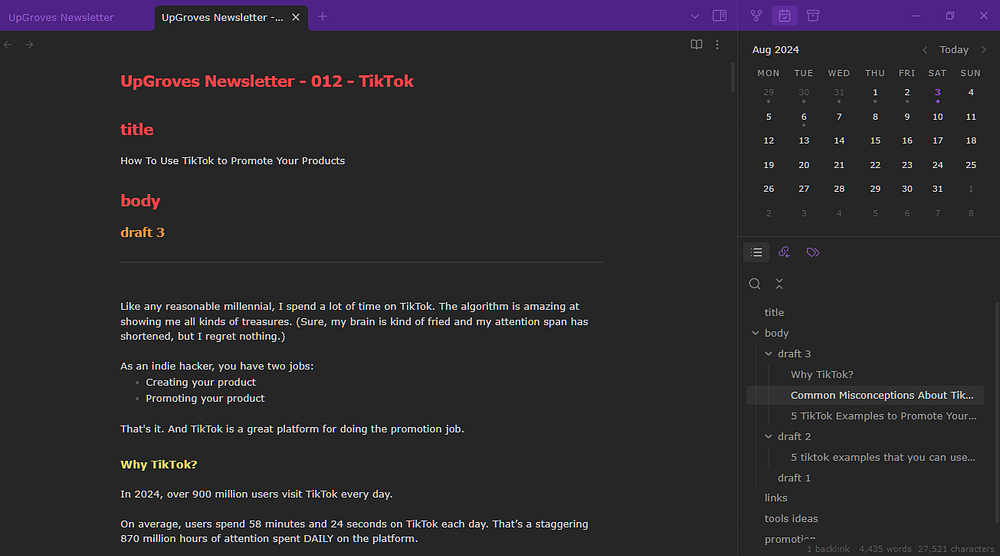Image resolution: width=1000 pixels, height=556 pixels.
Task: Open 5 tiktok examples that you can use outline item
Action: pyautogui.click(x=883, y=457)
